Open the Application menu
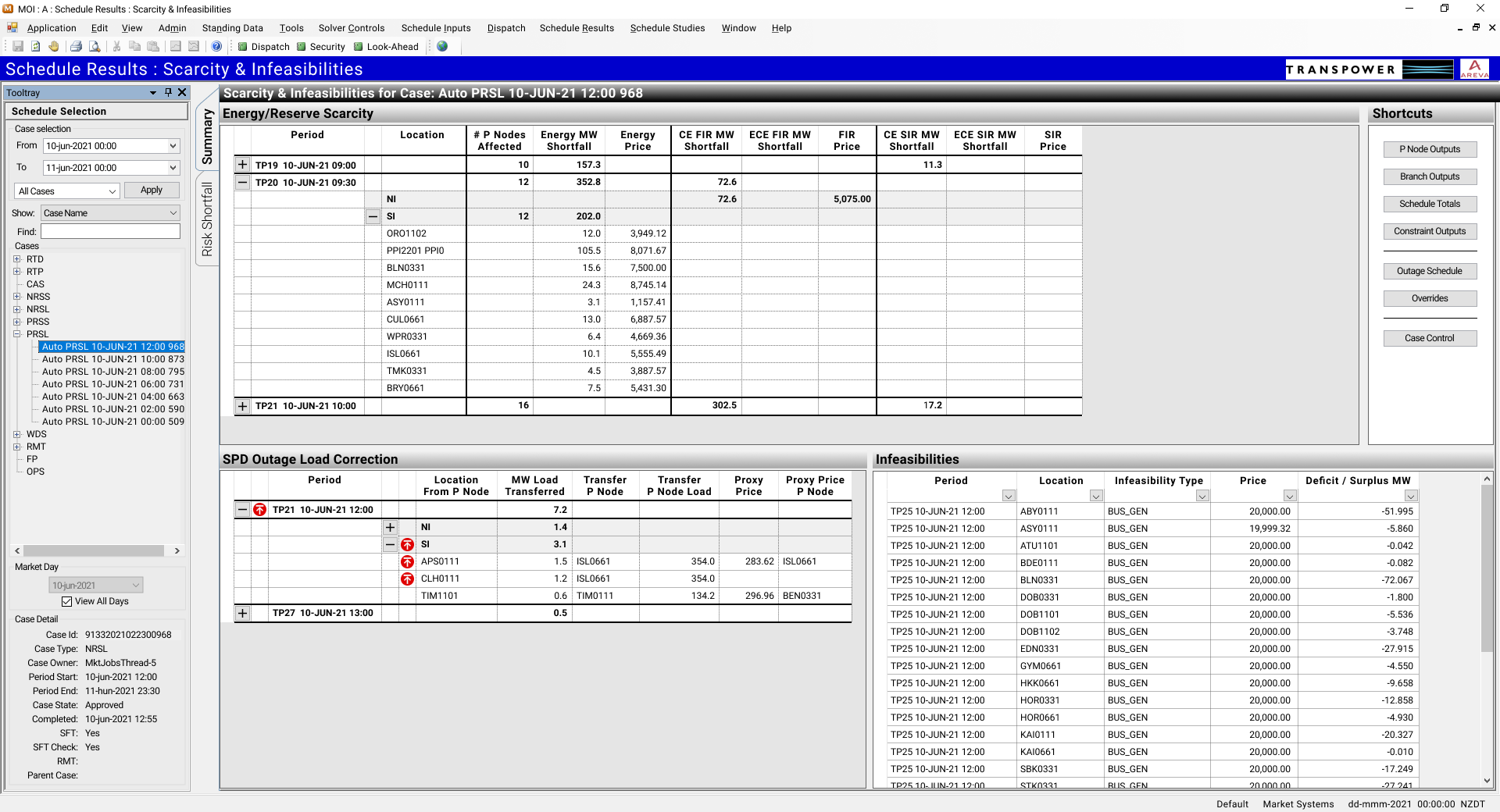Viewport: 1500px width, 812px height. [x=52, y=28]
